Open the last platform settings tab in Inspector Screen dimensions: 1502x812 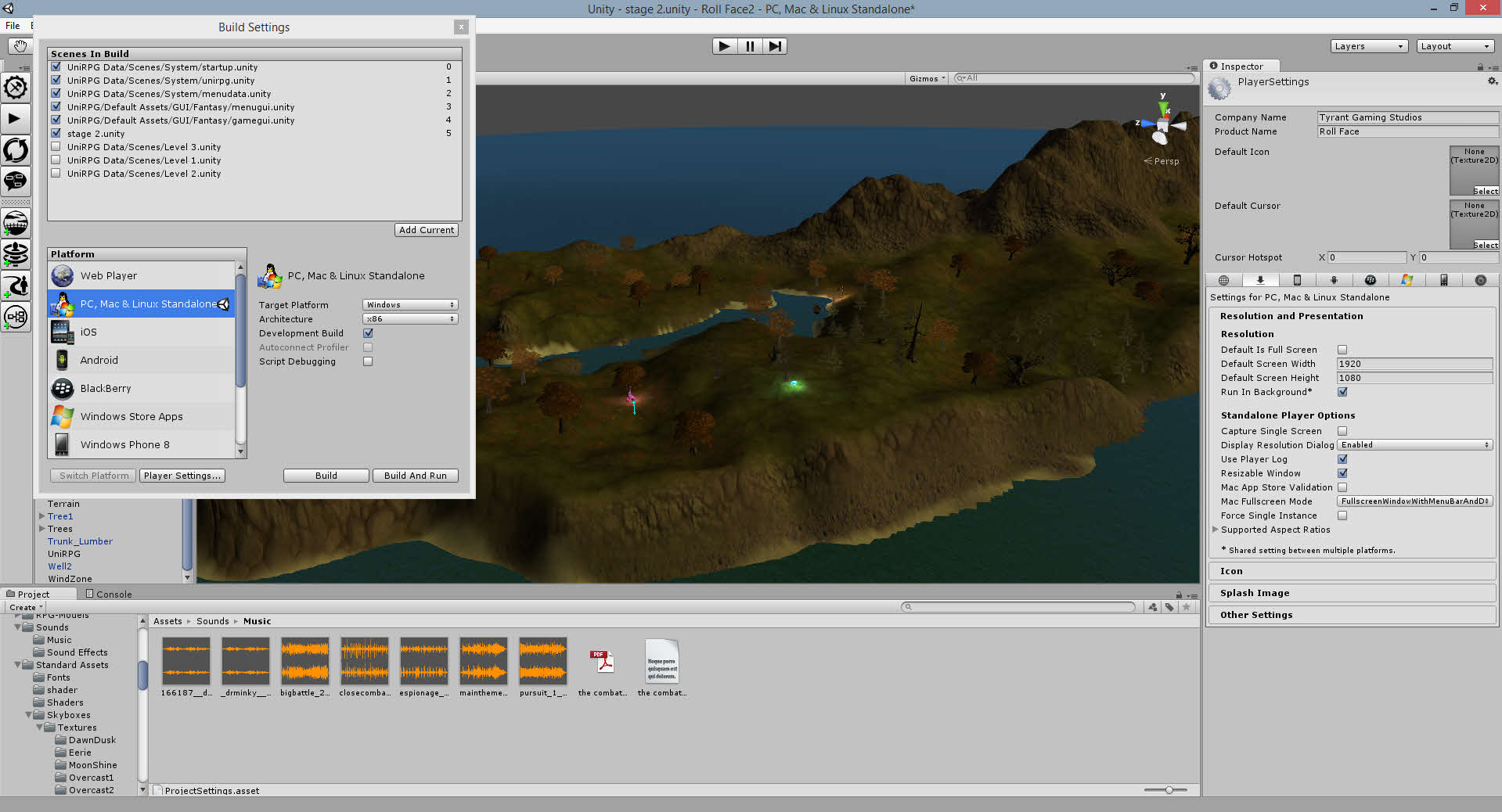pyautogui.click(x=1481, y=280)
